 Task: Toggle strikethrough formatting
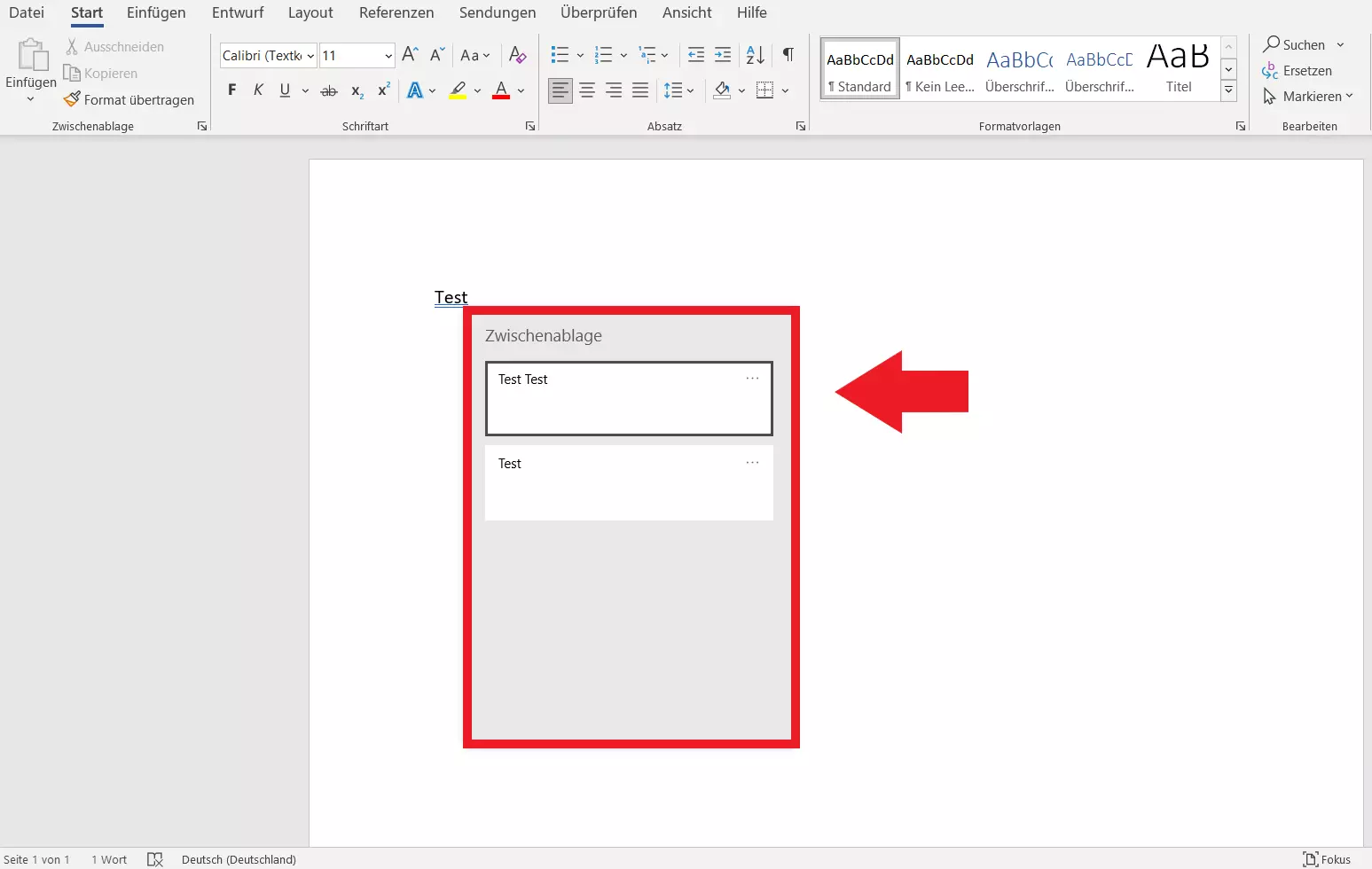click(x=329, y=90)
